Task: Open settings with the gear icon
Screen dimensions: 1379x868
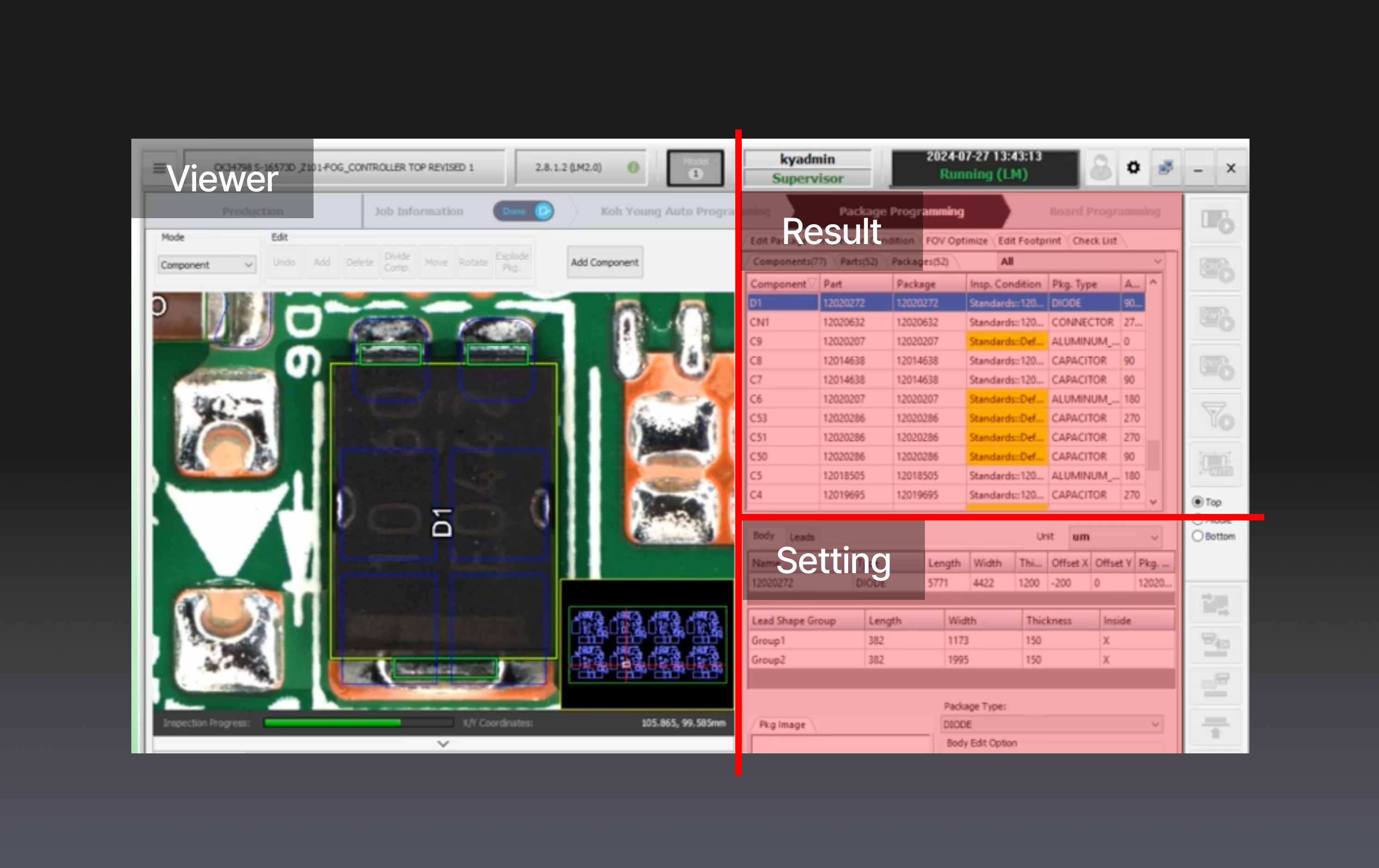Action: [x=1133, y=168]
